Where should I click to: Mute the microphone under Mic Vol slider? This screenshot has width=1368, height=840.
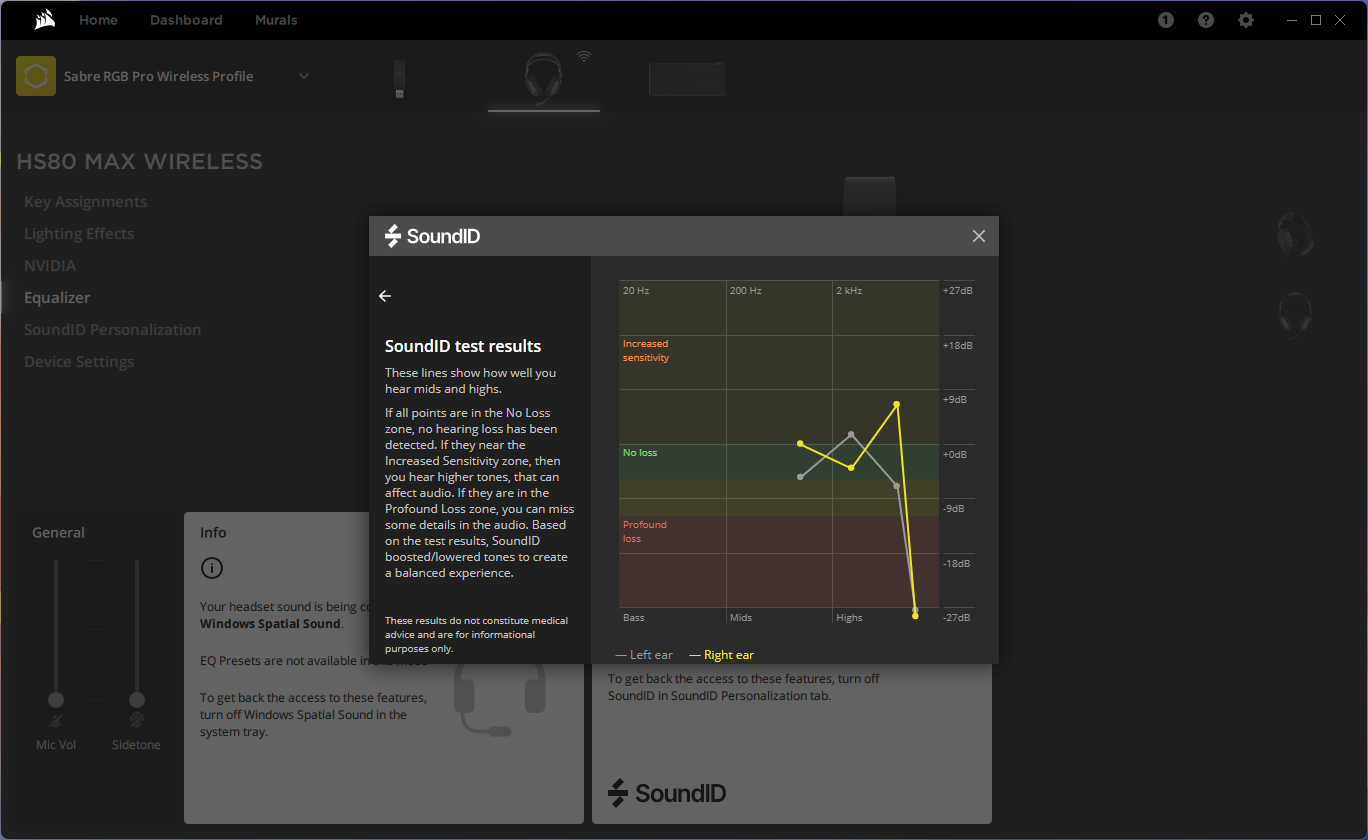[56, 721]
